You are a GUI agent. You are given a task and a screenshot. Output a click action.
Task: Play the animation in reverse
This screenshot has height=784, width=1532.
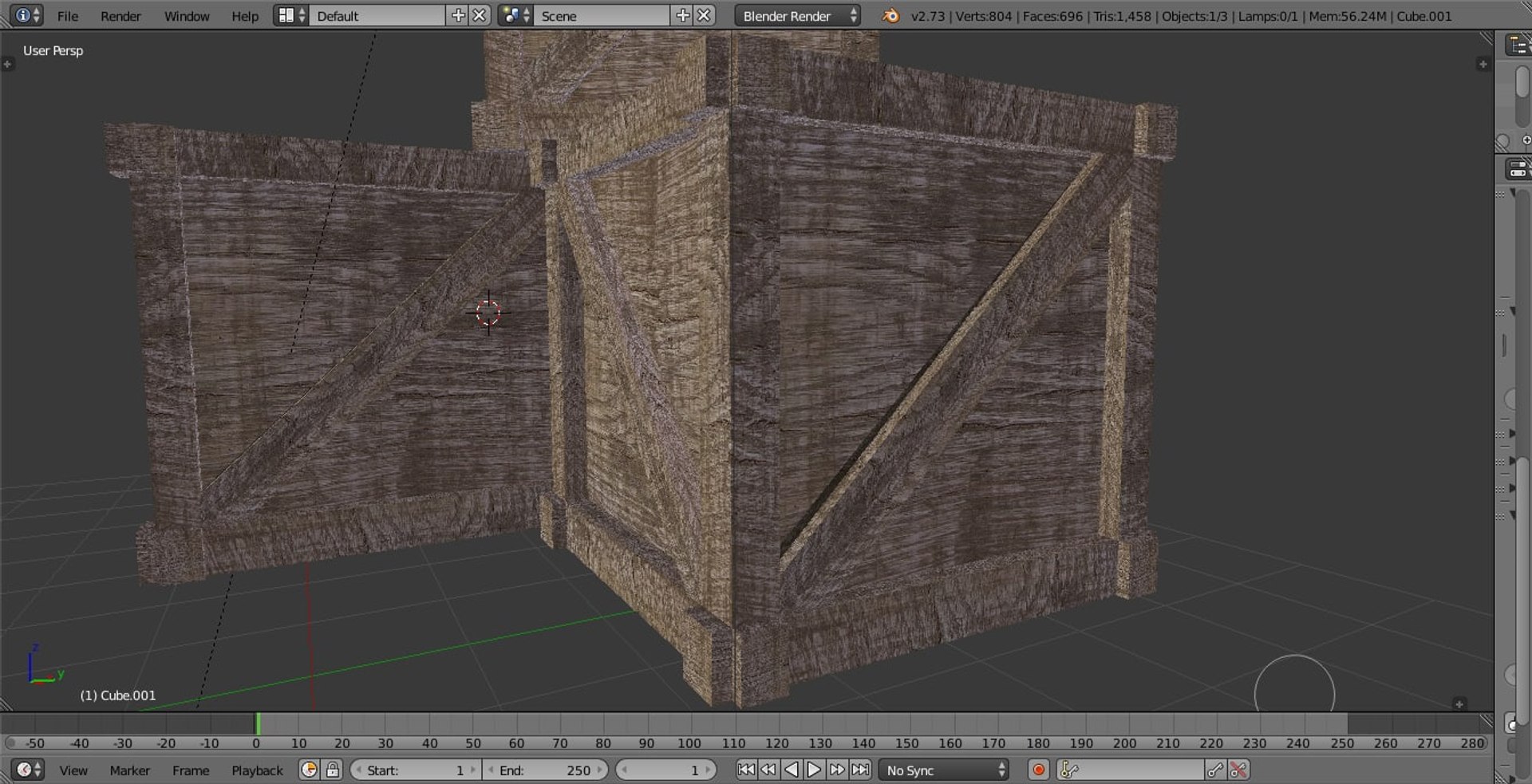[791, 770]
